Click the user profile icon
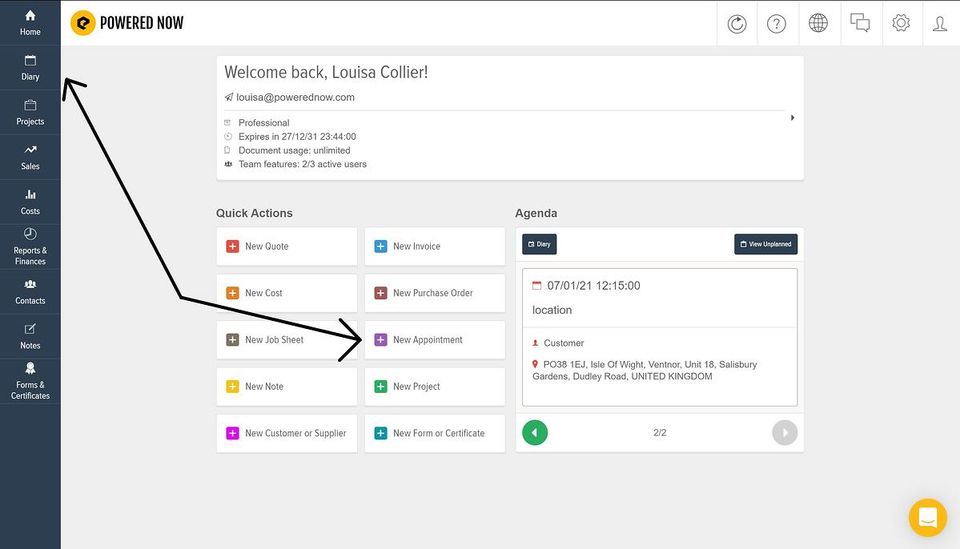This screenshot has height=549, width=960. tap(940, 24)
